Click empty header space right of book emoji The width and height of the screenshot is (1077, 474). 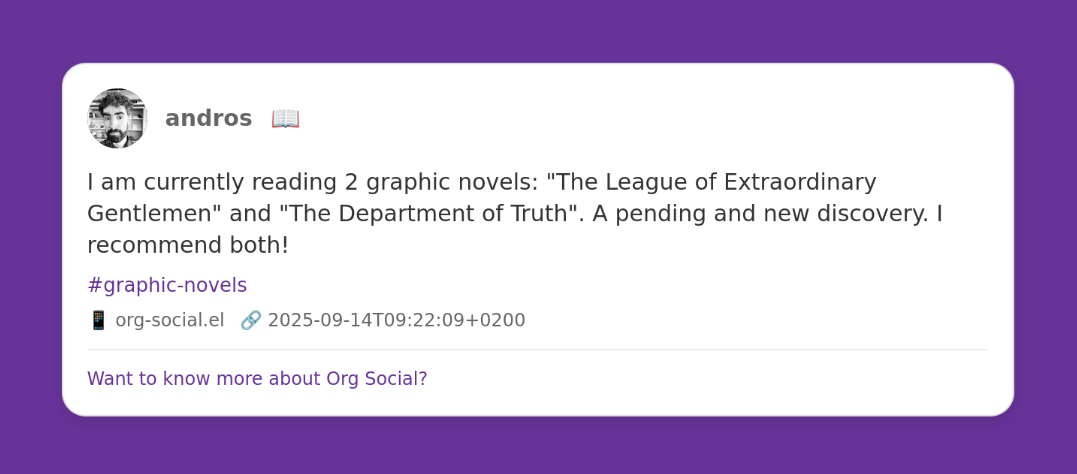[x=650, y=118]
